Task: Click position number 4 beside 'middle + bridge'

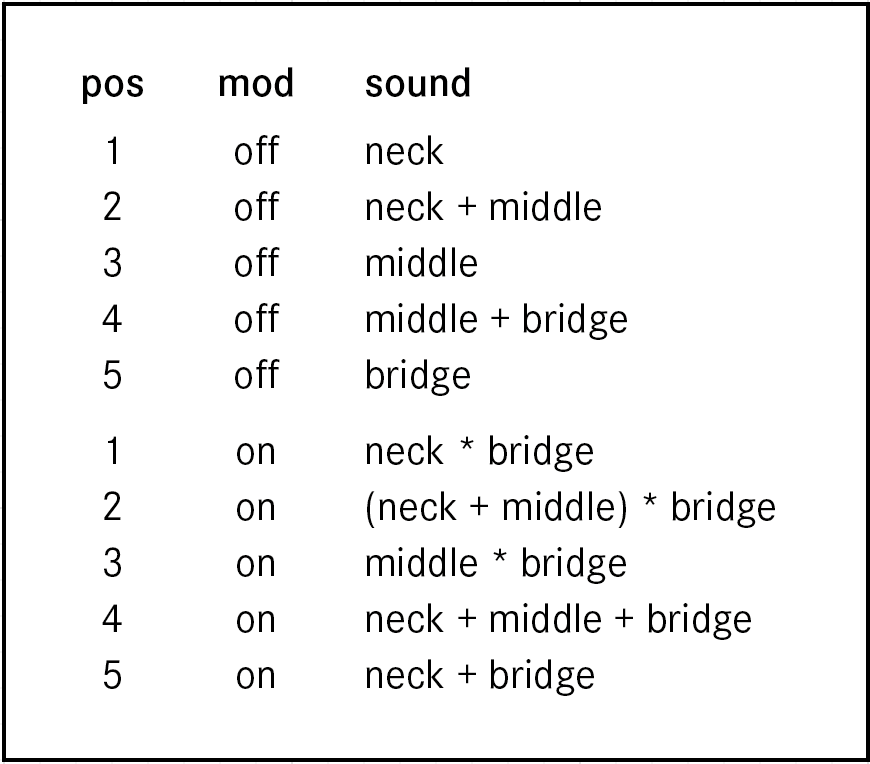Action: click(x=112, y=319)
